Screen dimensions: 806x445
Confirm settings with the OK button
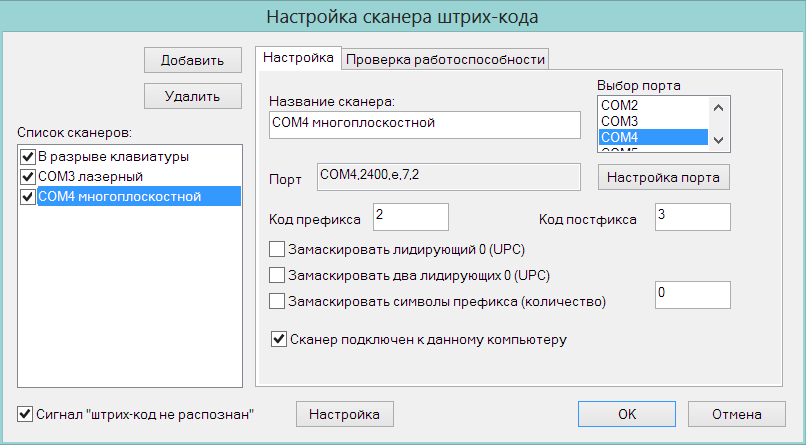click(627, 414)
